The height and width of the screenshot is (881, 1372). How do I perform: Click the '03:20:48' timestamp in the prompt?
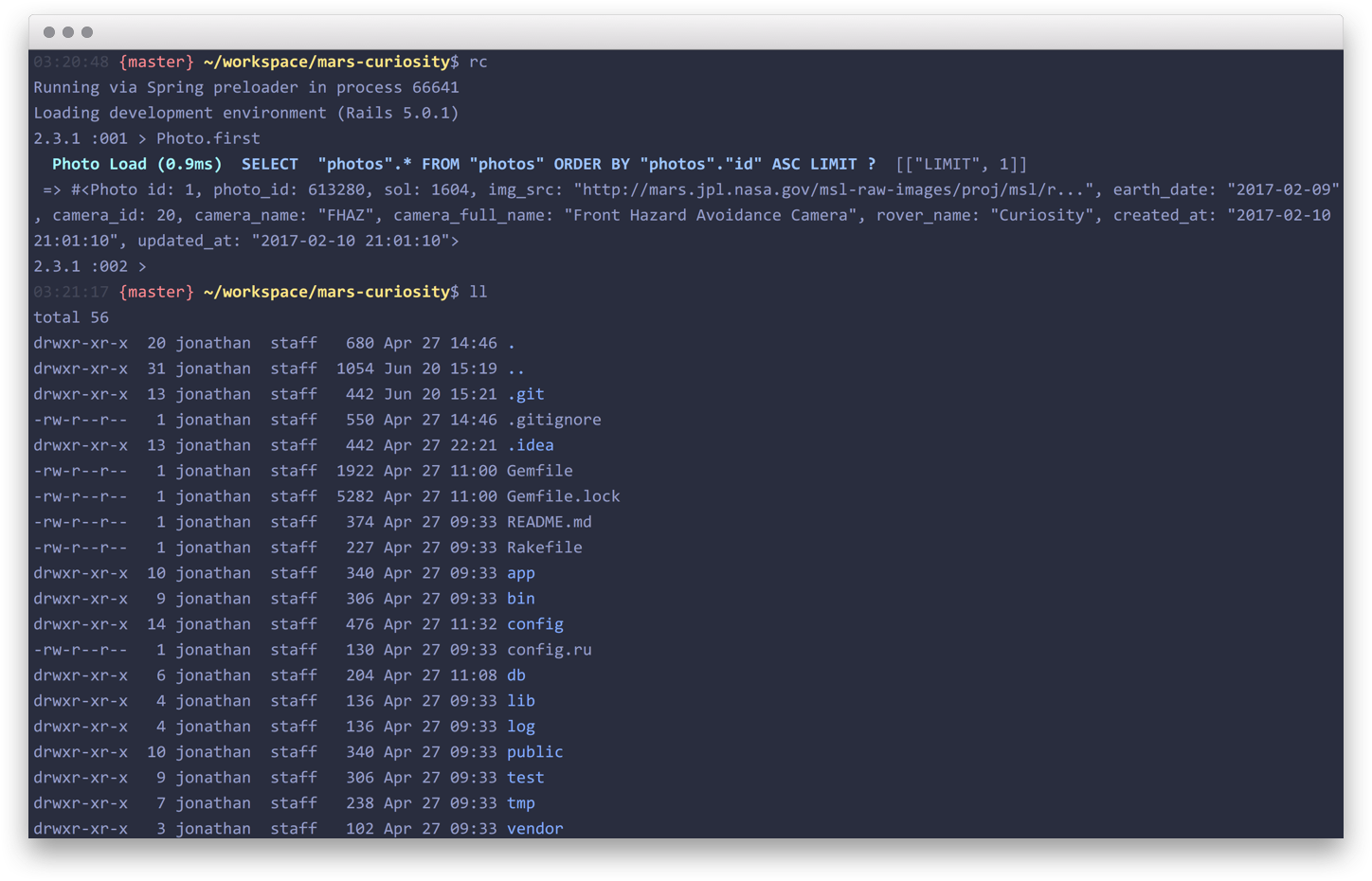(71, 62)
